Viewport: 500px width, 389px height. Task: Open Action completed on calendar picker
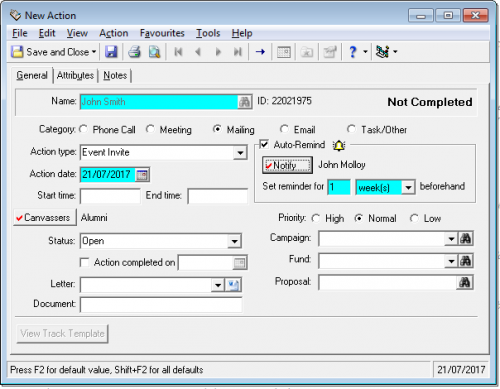(x=239, y=263)
